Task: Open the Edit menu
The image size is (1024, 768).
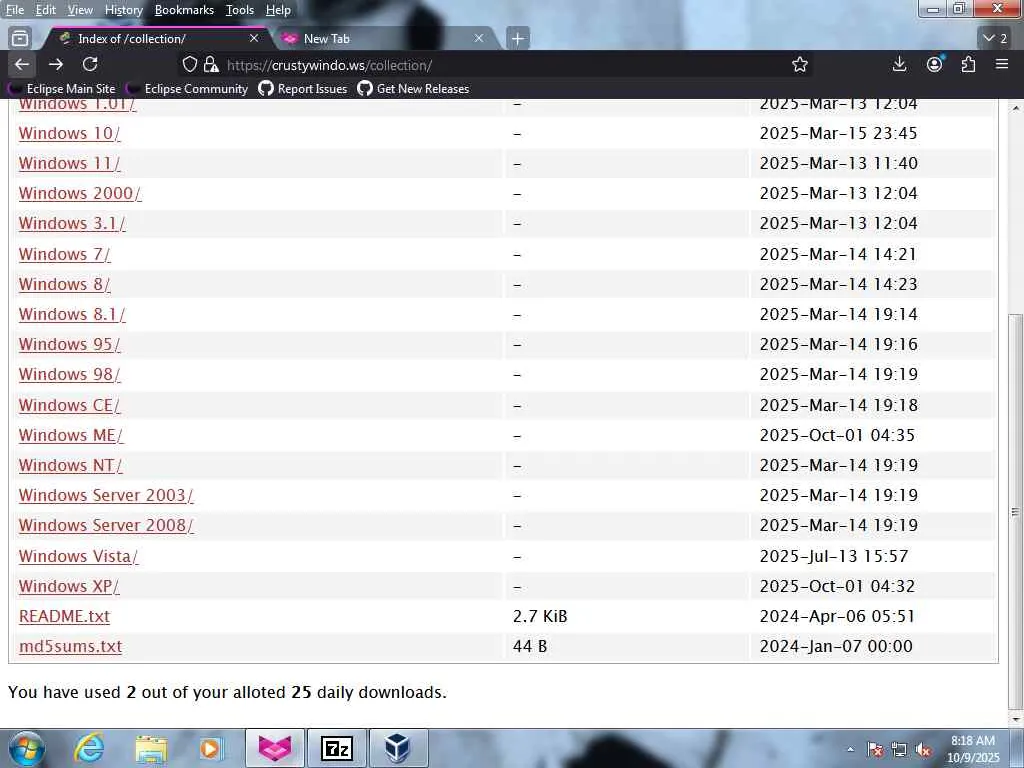Action: pyautogui.click(x=46, y=10)
